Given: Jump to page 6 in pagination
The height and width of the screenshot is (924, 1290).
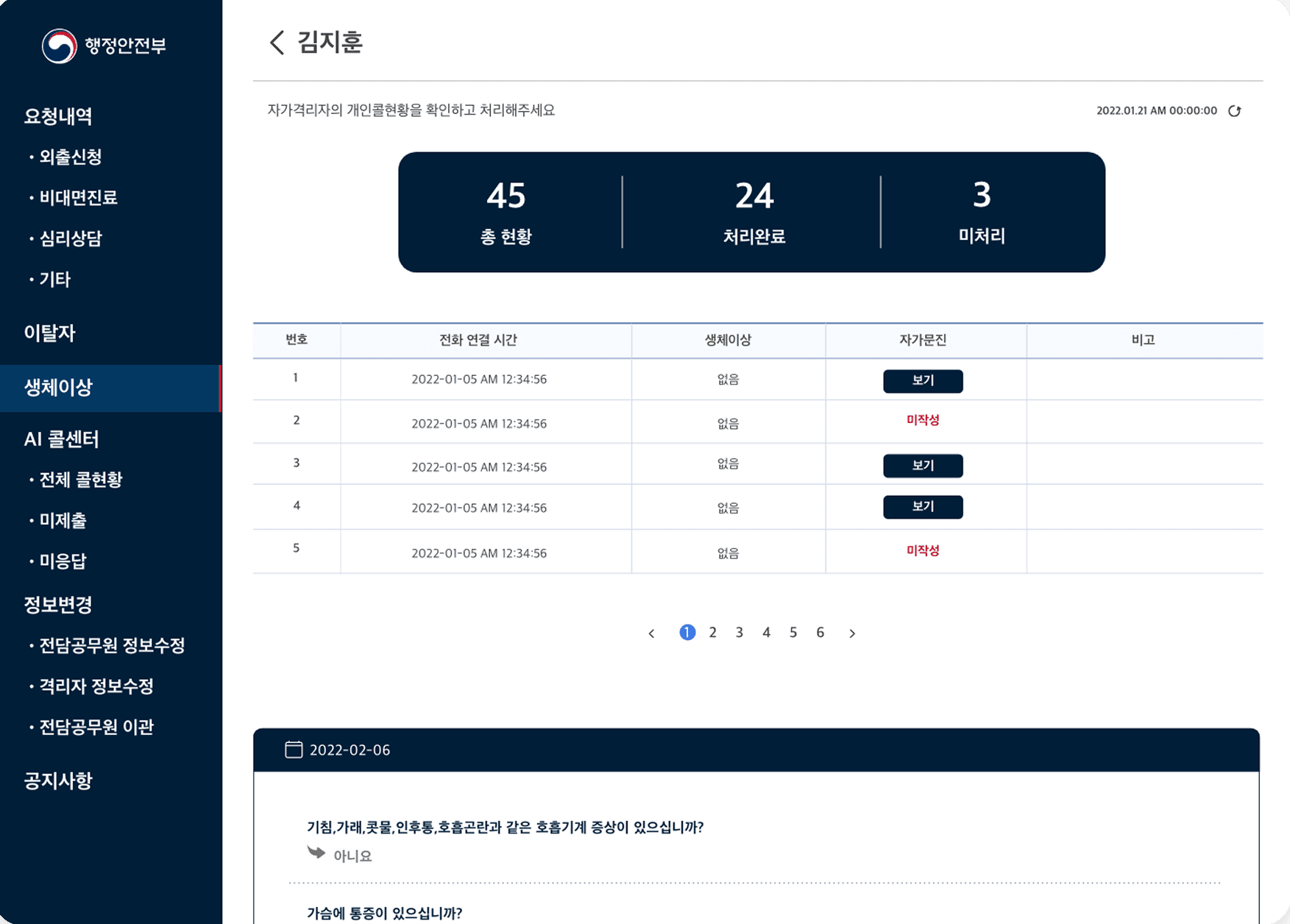Looking at the screenshot, I should click(820, 633).
